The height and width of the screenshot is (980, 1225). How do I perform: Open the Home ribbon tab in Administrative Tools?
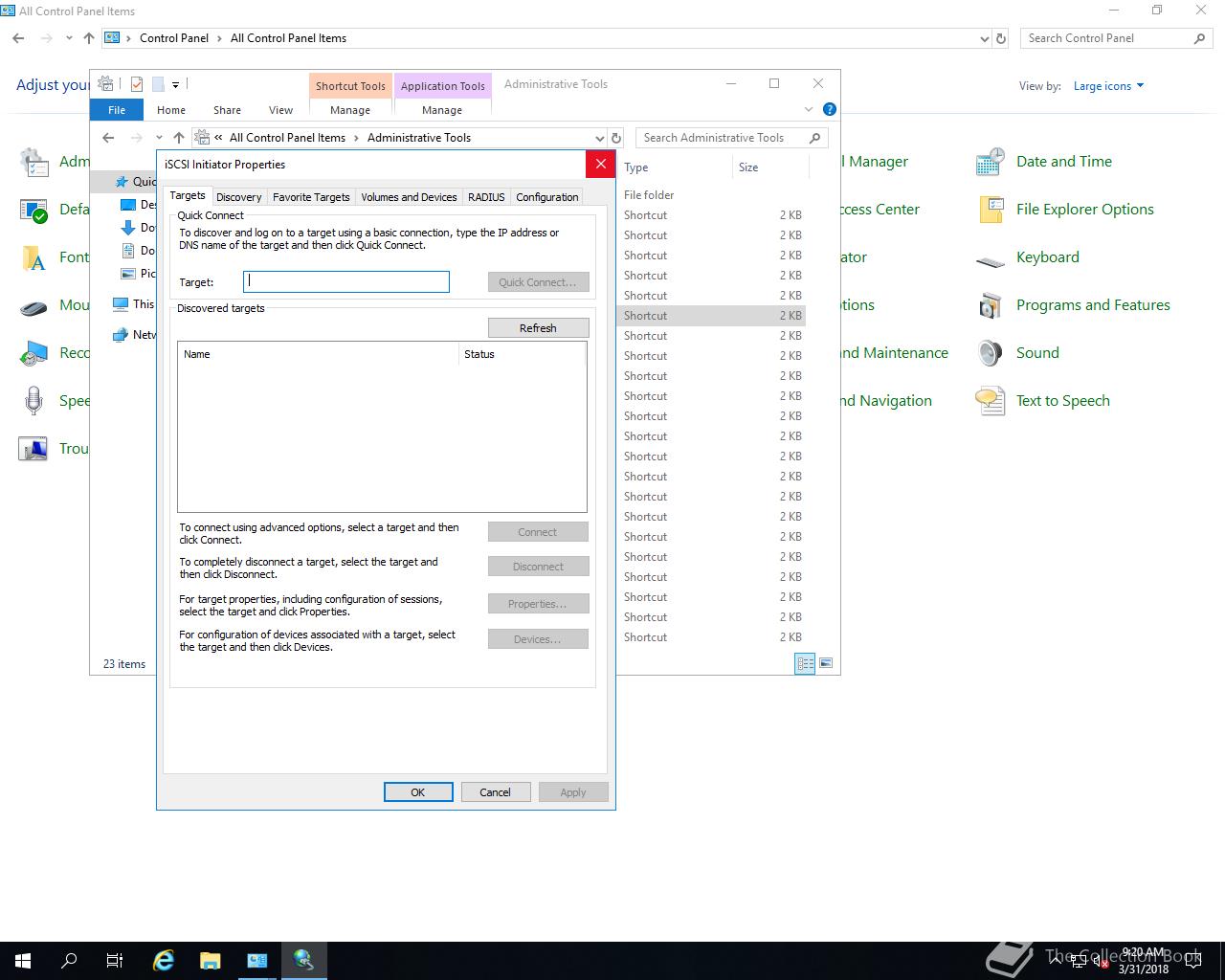171,110
